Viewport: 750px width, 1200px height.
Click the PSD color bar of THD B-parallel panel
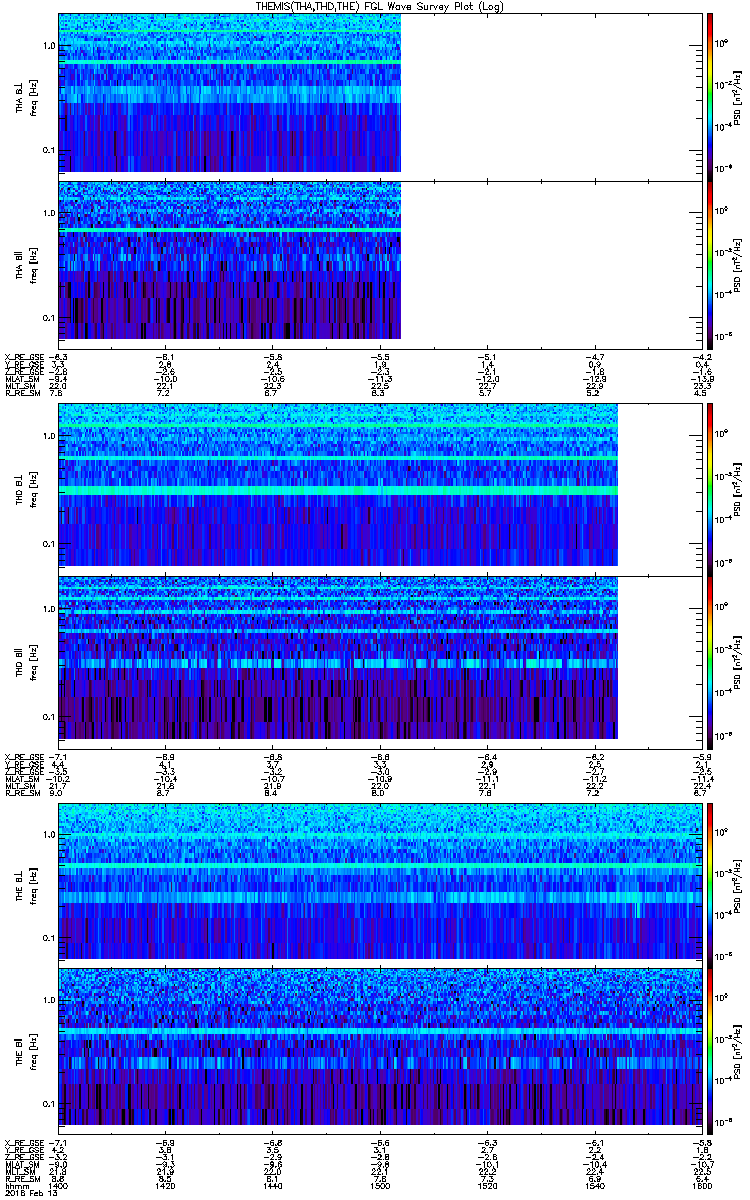pos(709,662)
